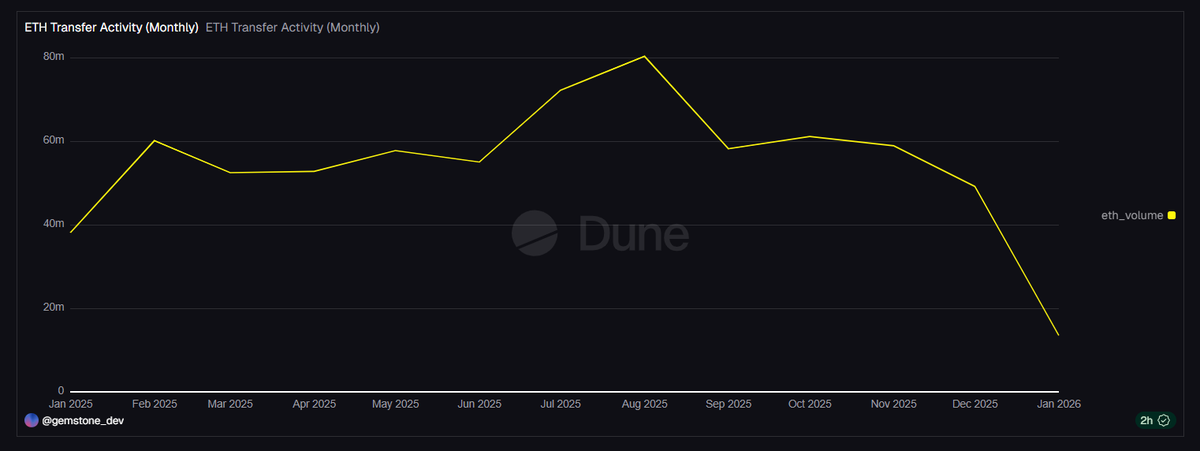Open the @gemstone_dev profile link
Viewport: 1200px width, 451px height.
83,421
